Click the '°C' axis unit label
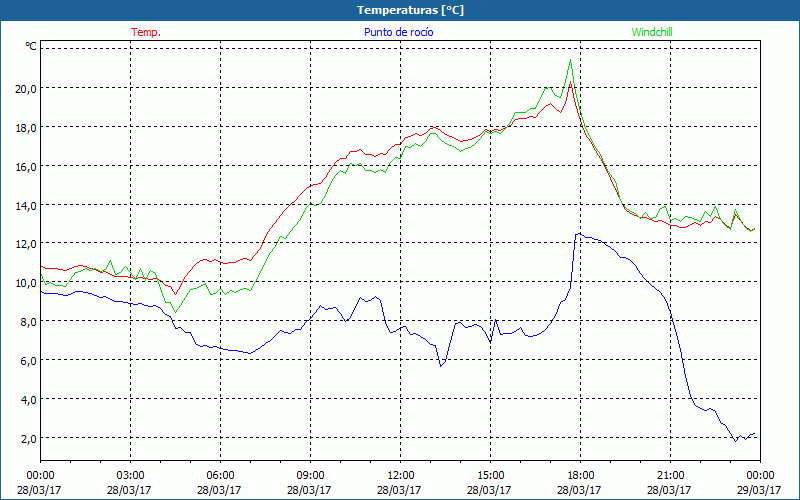Screen dimensions: 800x500 tap(31, 46)
